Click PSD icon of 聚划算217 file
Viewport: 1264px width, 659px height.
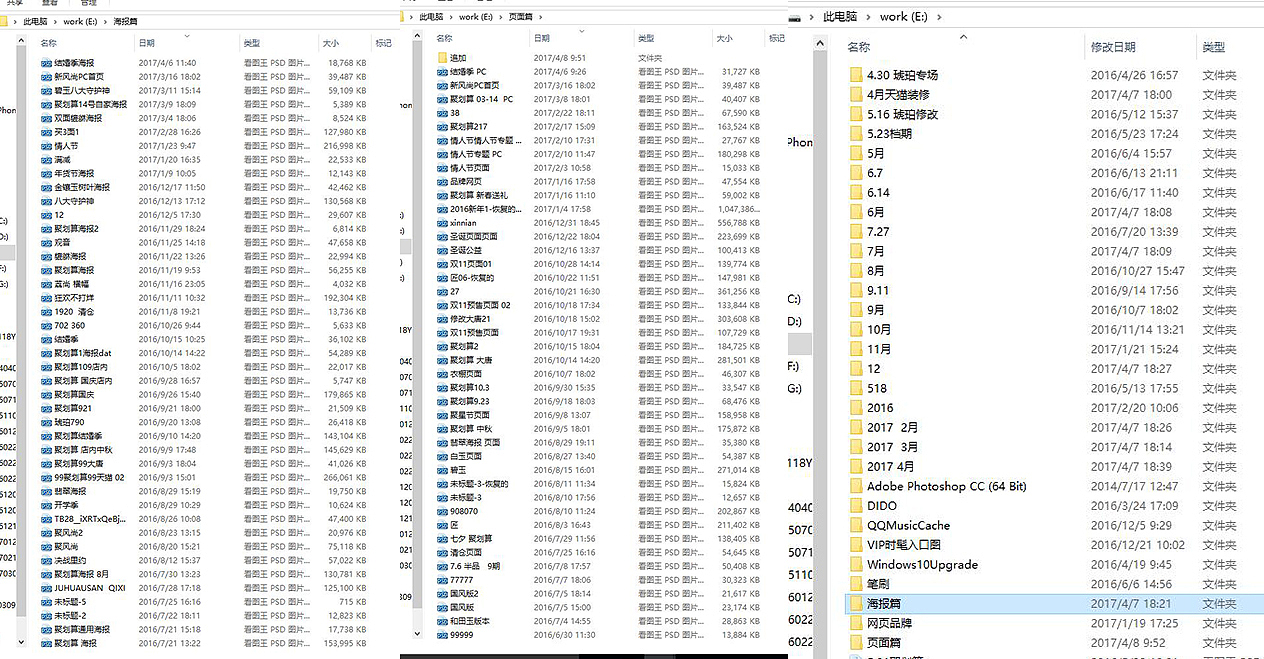pyautogui.click(x=442, y=127)
